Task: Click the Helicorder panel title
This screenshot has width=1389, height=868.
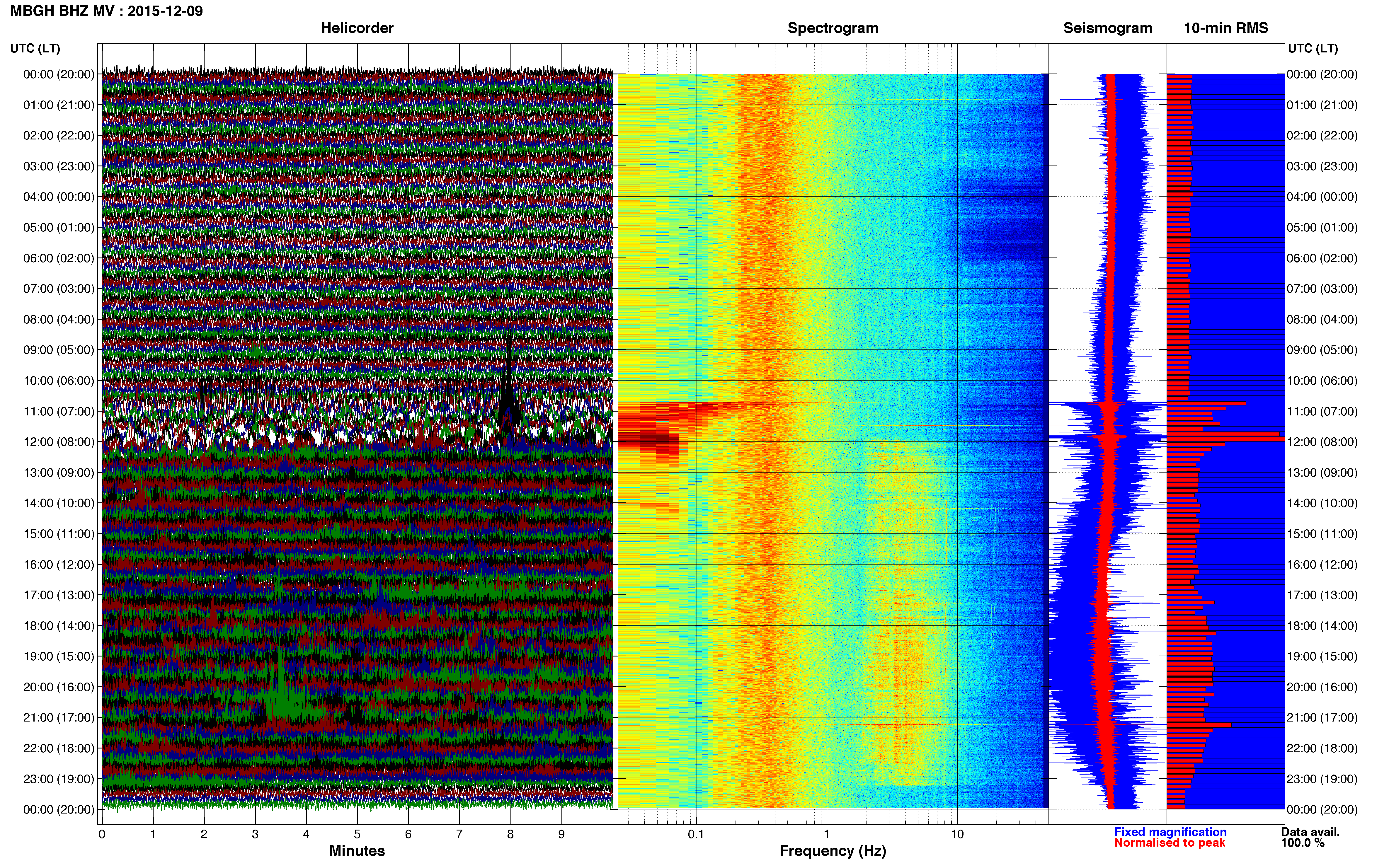Action: click(357, 28)
